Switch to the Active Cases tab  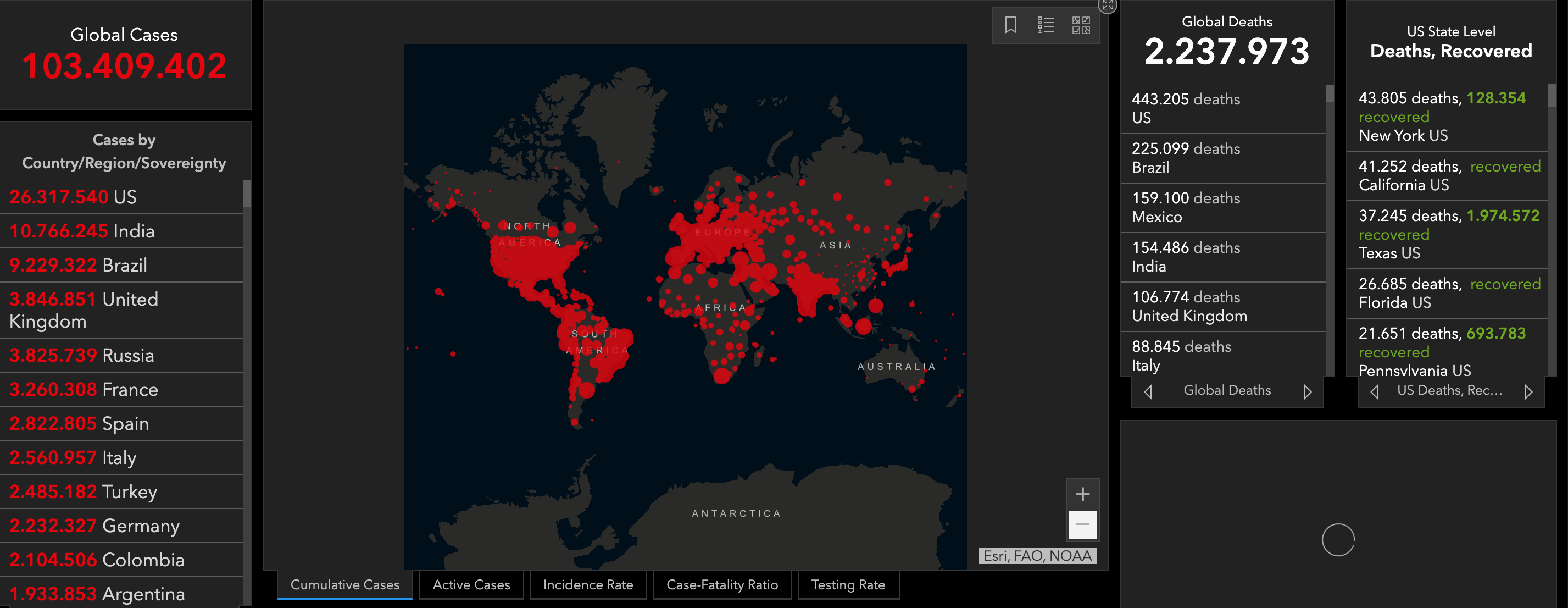pos(470,585)
